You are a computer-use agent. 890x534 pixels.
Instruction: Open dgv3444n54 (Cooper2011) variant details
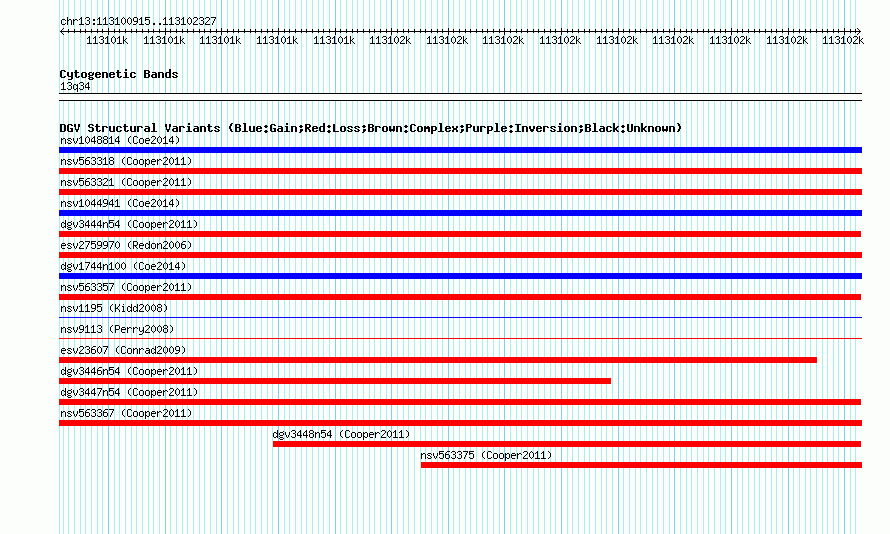(129, 224)
